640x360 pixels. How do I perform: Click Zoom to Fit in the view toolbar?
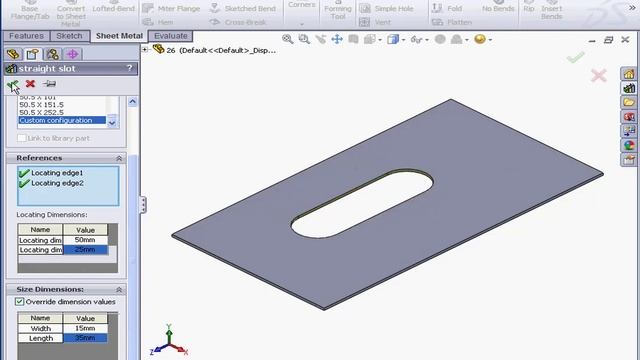coord(287,39)
